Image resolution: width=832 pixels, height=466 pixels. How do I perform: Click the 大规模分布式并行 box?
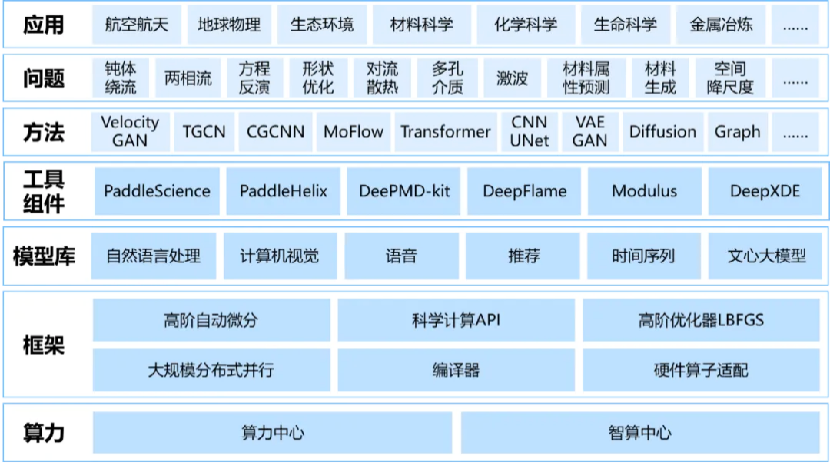click(211, 370)
